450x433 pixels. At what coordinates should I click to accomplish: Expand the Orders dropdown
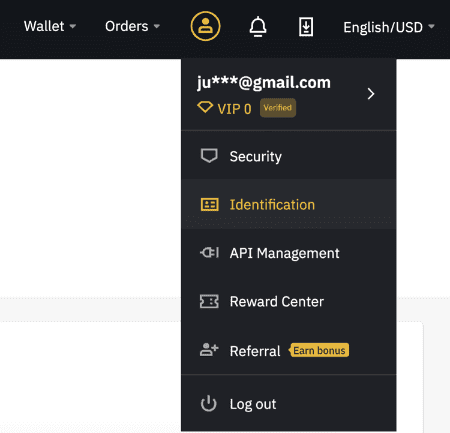[x=133, y=26]
